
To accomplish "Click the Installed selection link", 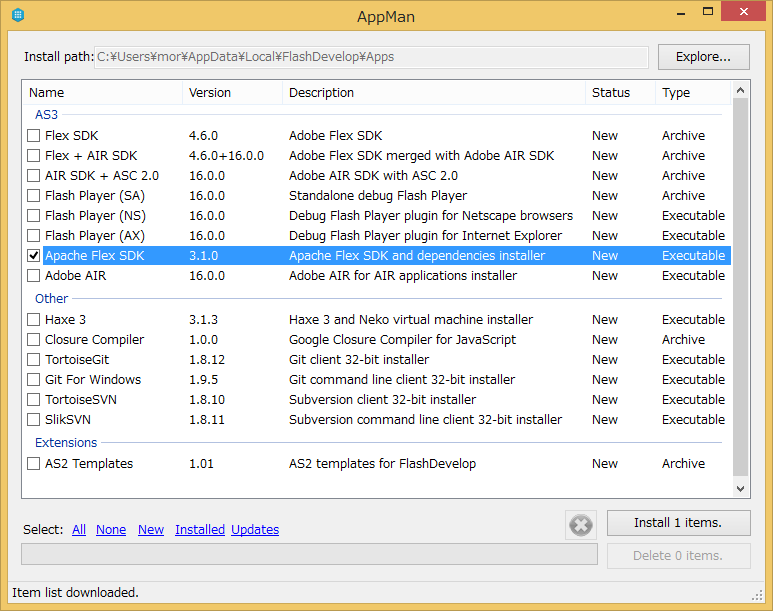I will pos(200,530).
